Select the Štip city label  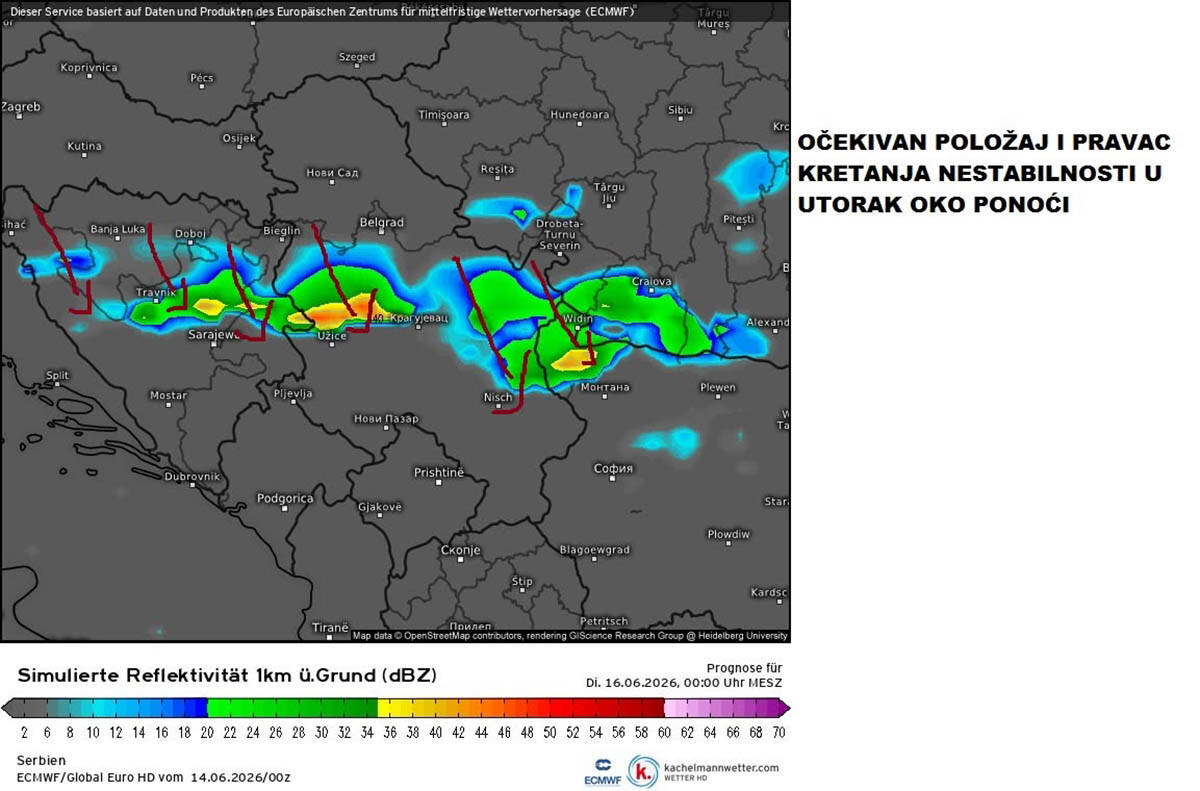pos(522,581)
